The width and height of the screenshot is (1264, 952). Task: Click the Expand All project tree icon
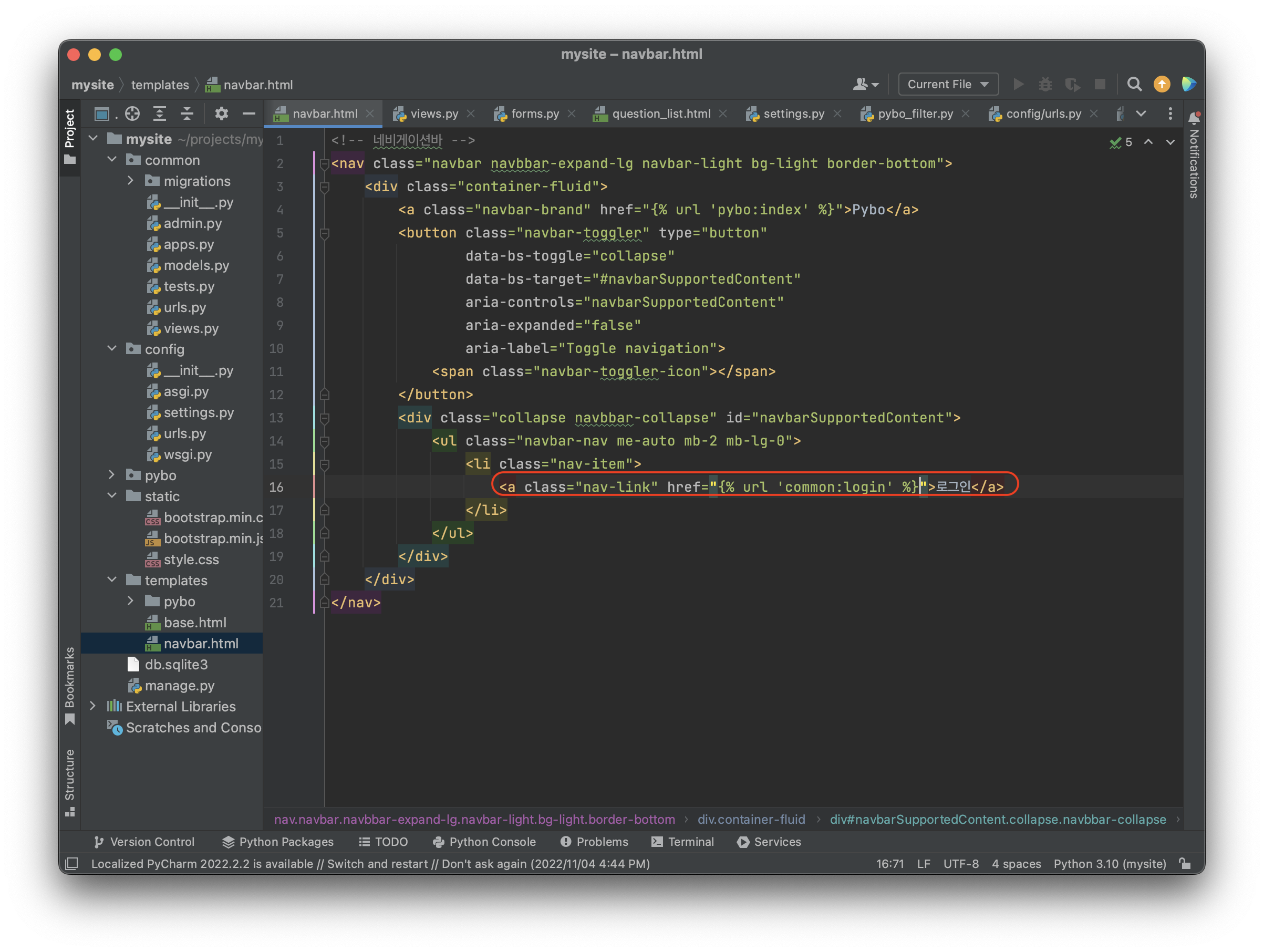[x=159, y=113]
